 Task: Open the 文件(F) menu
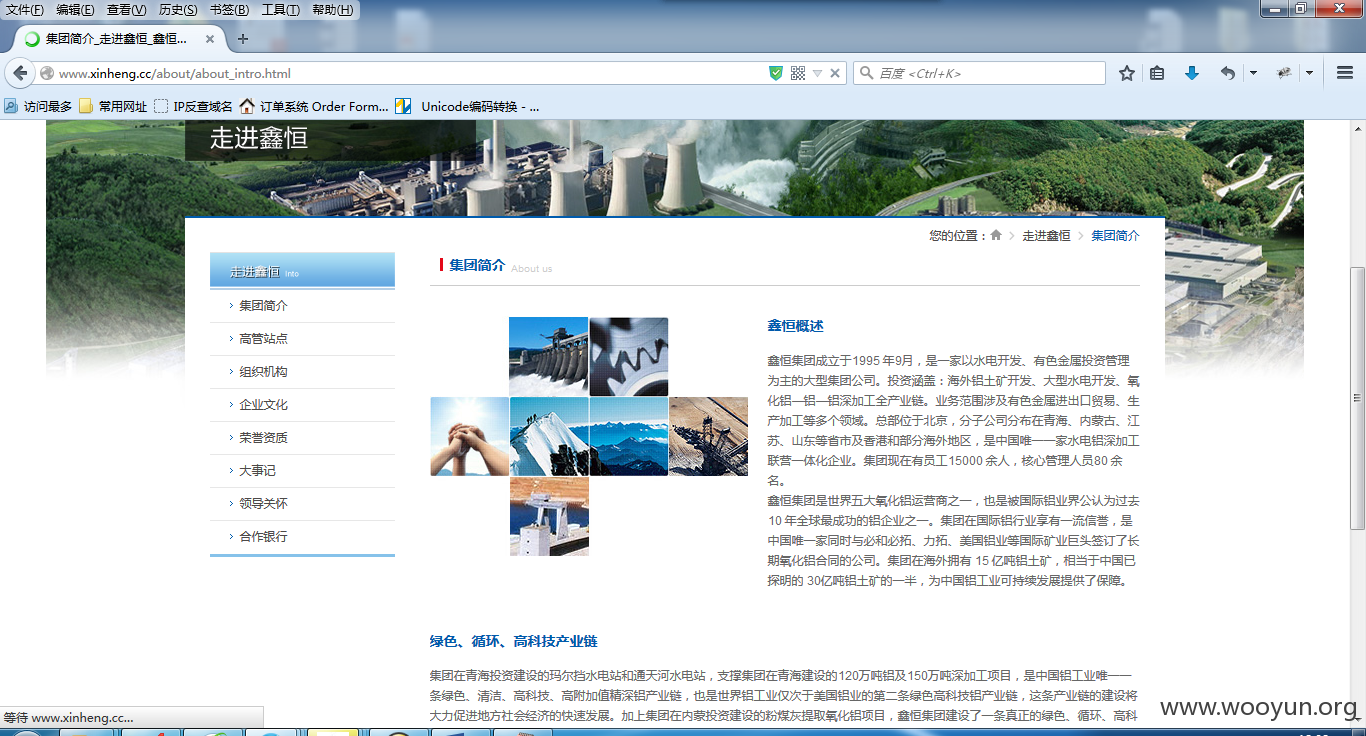[x=25, y=10]
